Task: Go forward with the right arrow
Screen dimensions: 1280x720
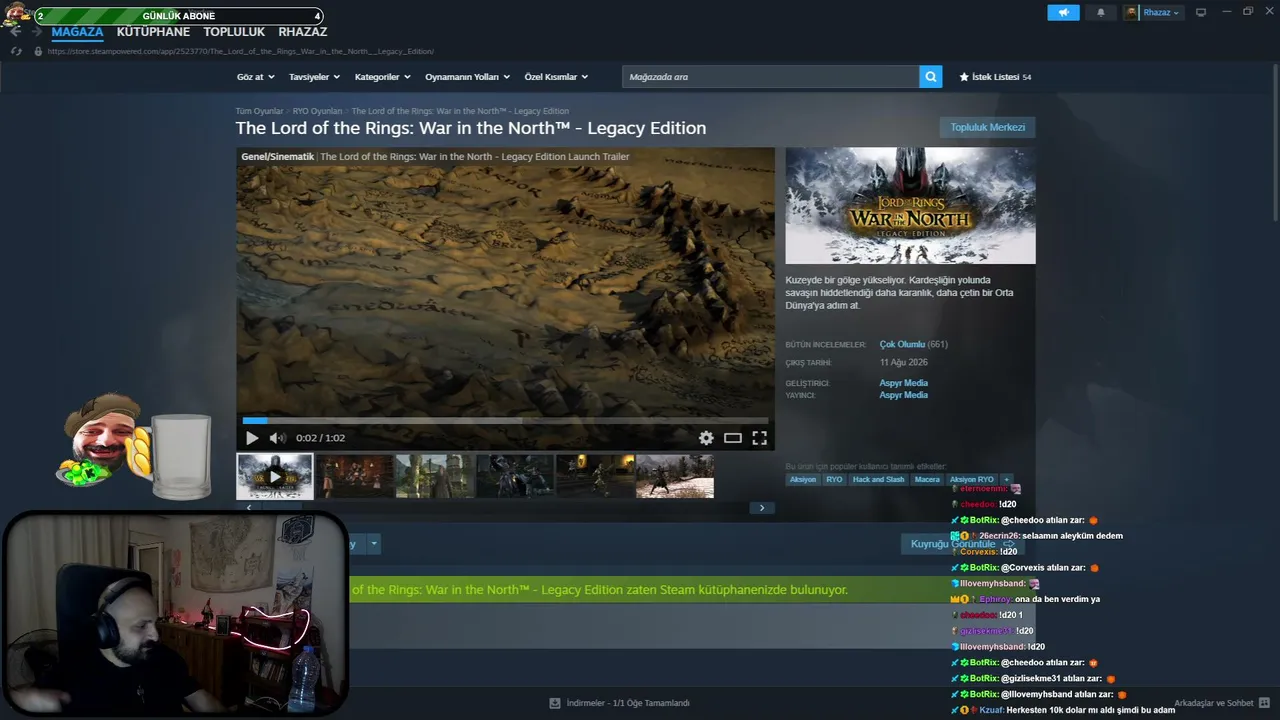Action: pos(36,32)
